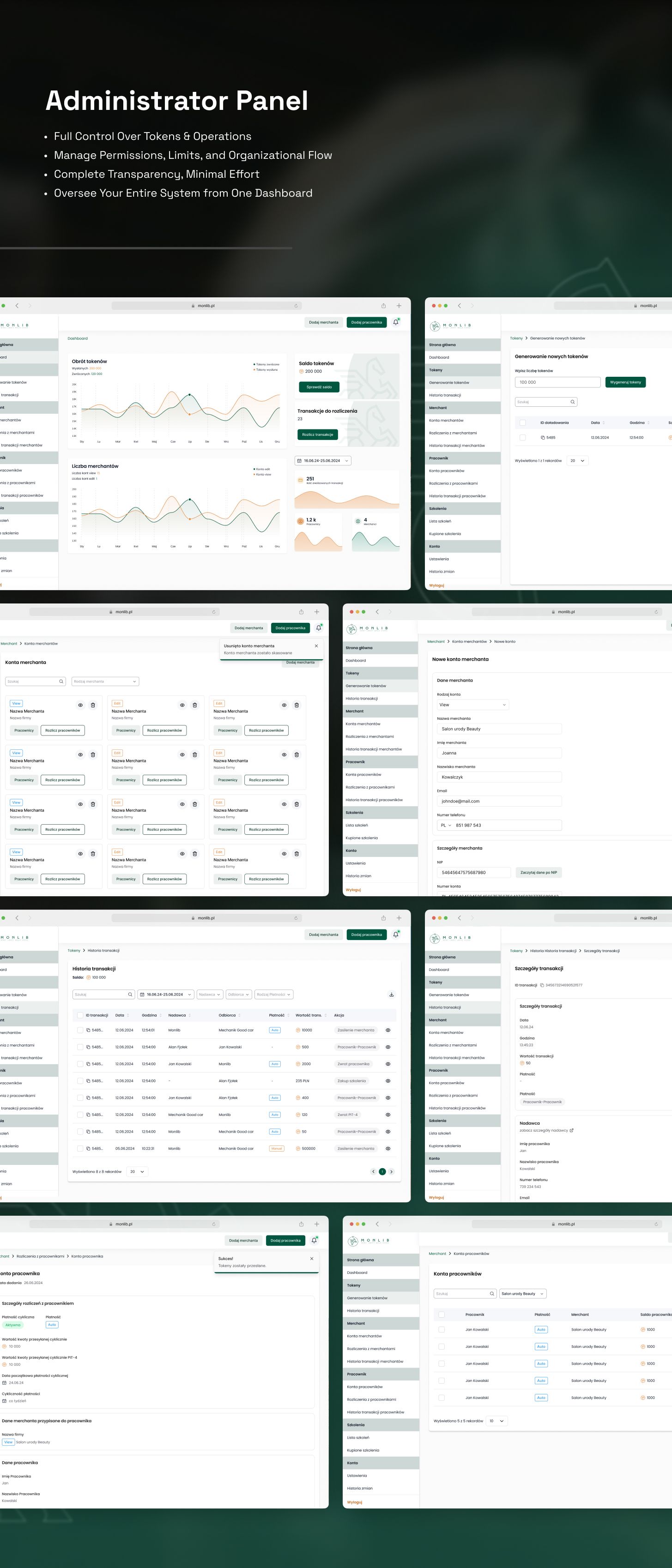Click Tokeny breadcrumb in Historia transakcji window

pos(73,950)
